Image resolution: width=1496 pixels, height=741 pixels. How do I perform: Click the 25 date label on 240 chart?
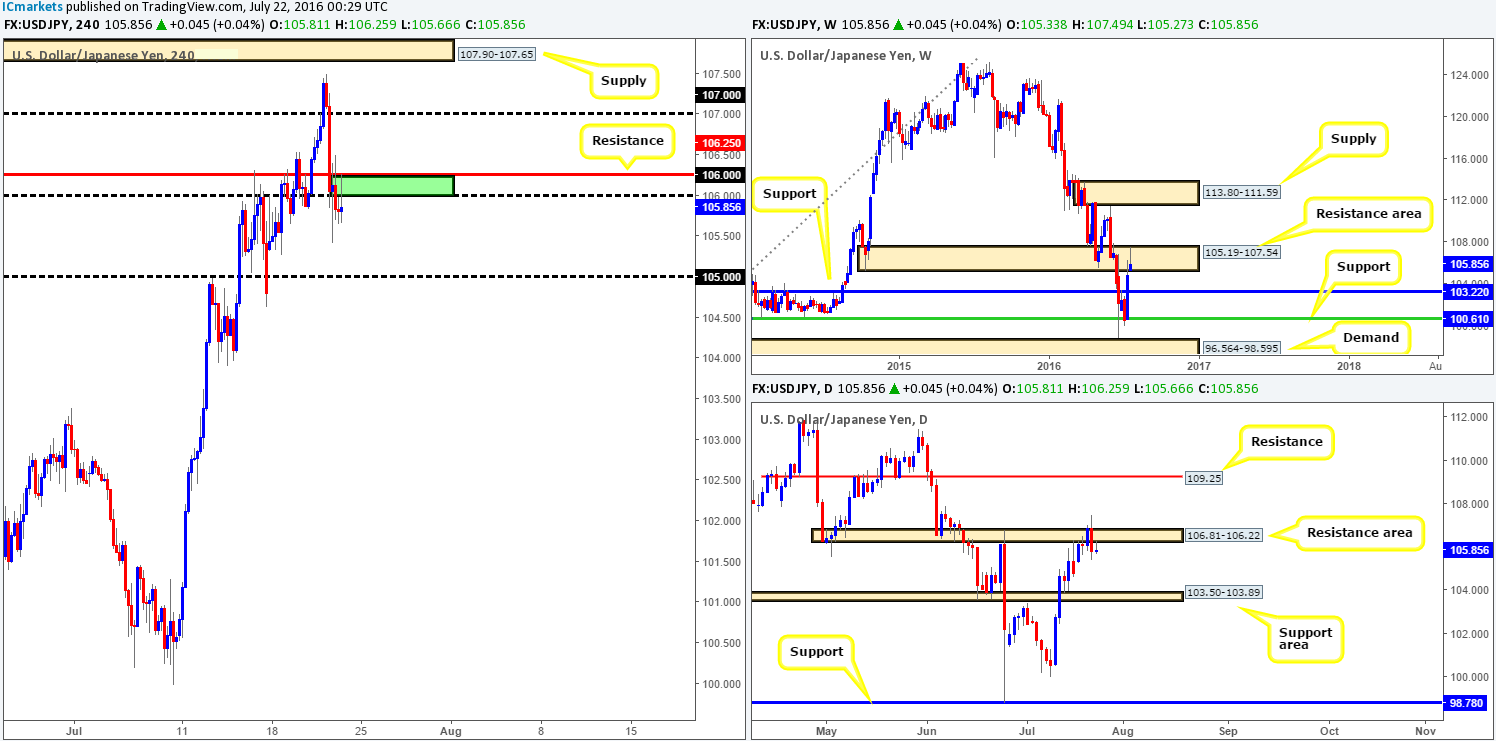[x=360, y=729]
